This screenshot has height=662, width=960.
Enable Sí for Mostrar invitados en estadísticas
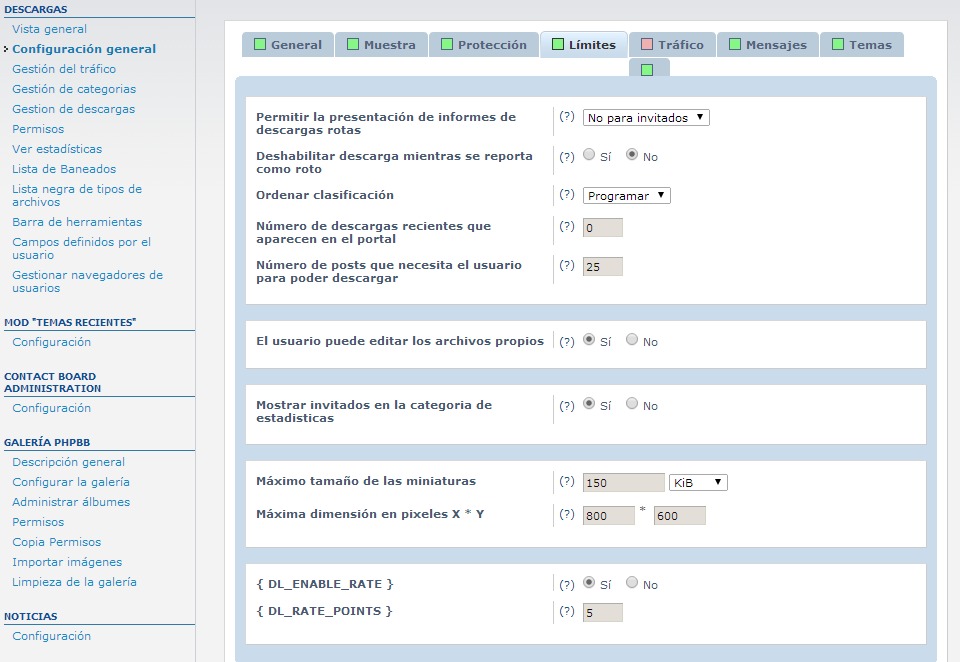[588, 404]
